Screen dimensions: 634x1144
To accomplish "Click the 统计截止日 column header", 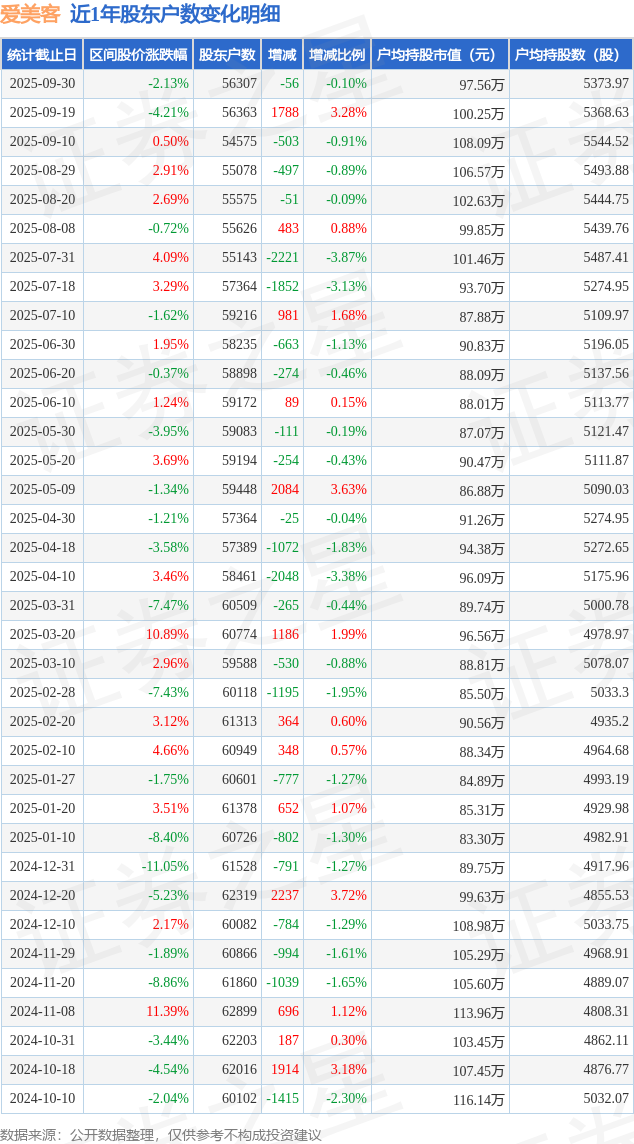I will [x=42, y=55].
